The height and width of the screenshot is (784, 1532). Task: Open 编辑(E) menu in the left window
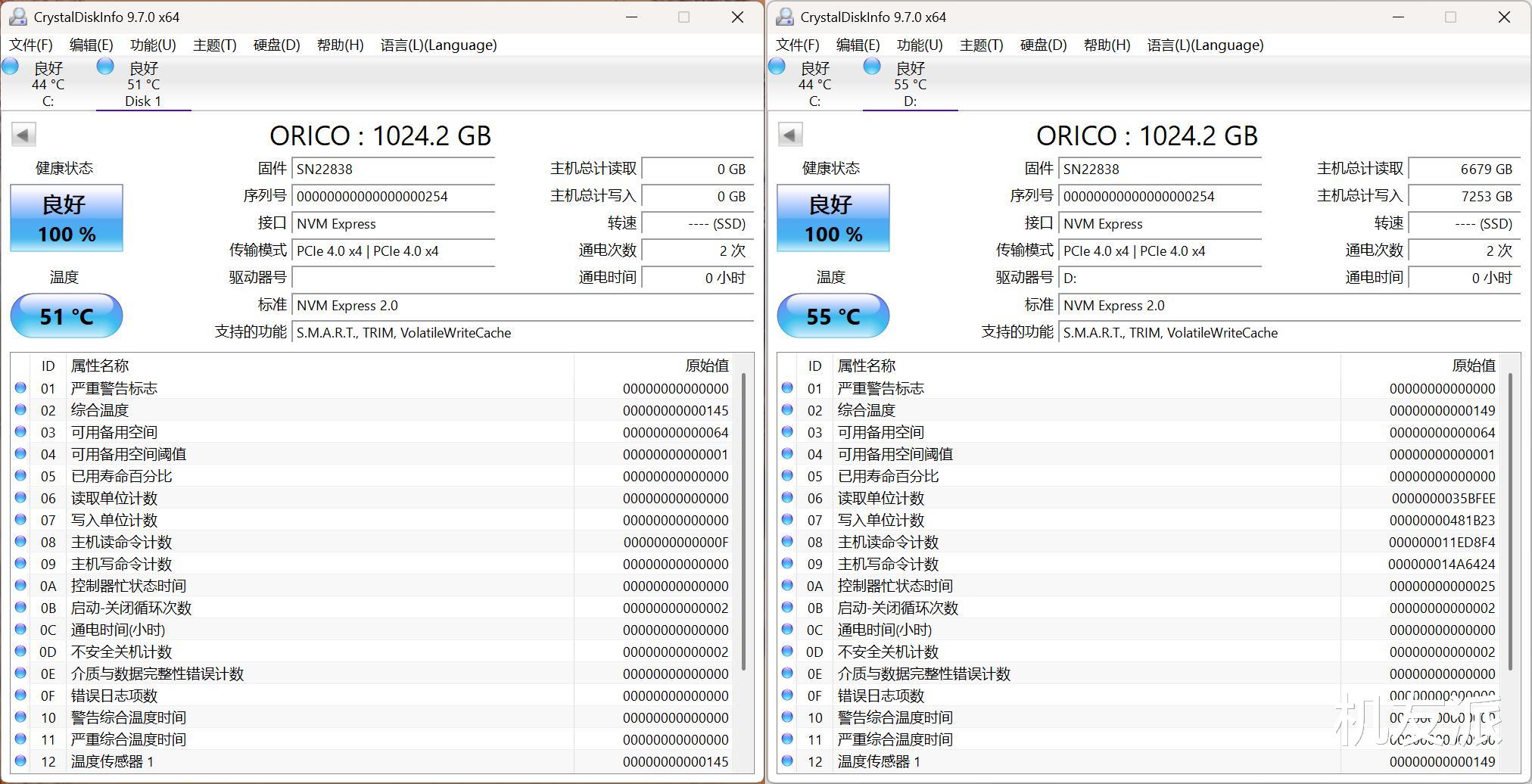tap(92, 45)
